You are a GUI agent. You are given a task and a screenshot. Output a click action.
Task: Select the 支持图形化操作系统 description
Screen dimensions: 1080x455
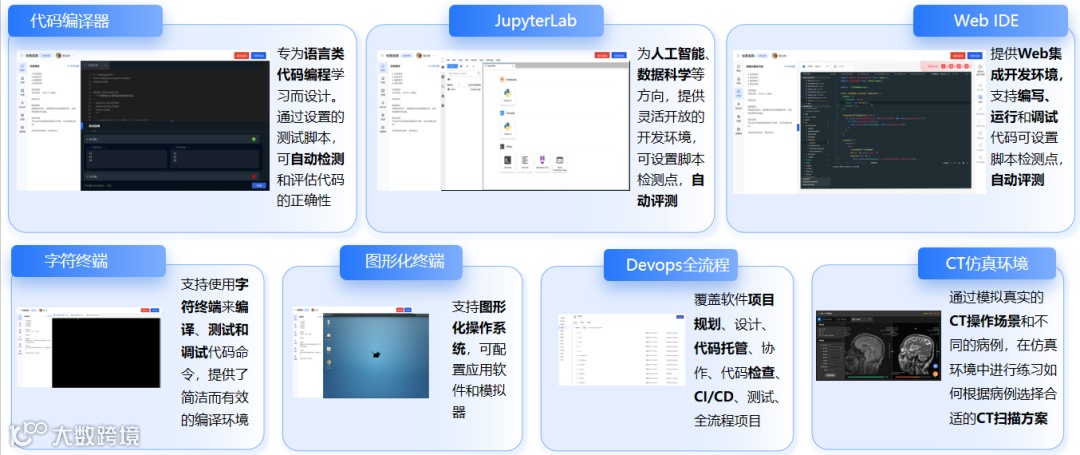(x=479, y=359)
